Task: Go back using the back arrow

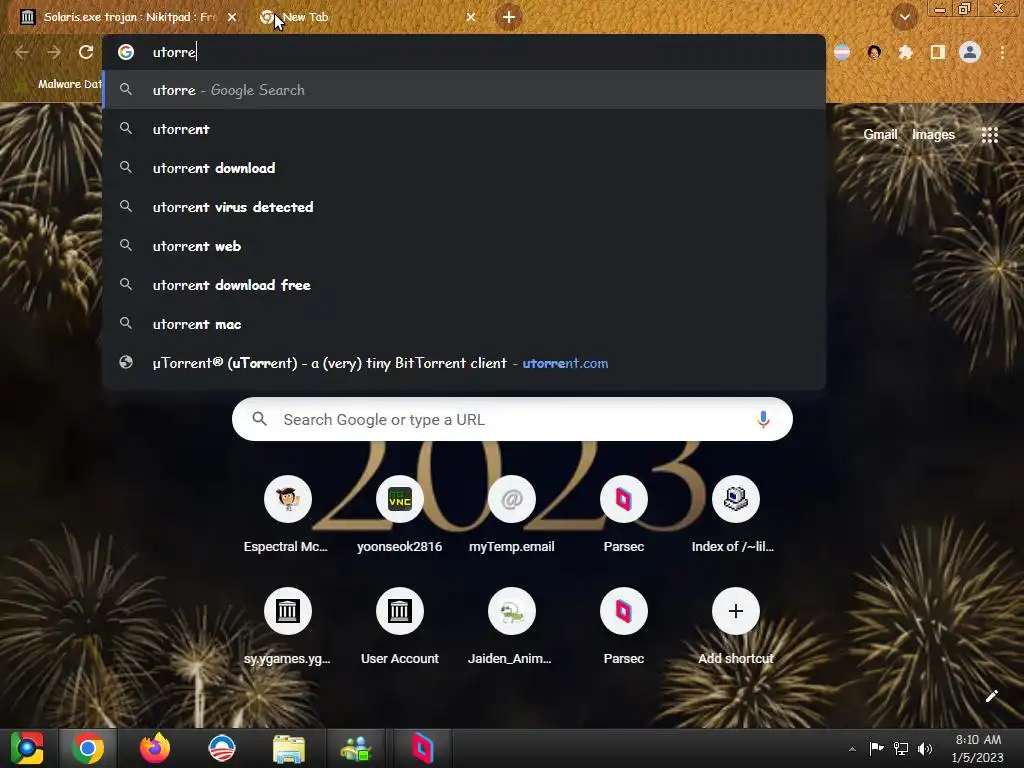Action: pyautogui.click(x=22, y=52)
